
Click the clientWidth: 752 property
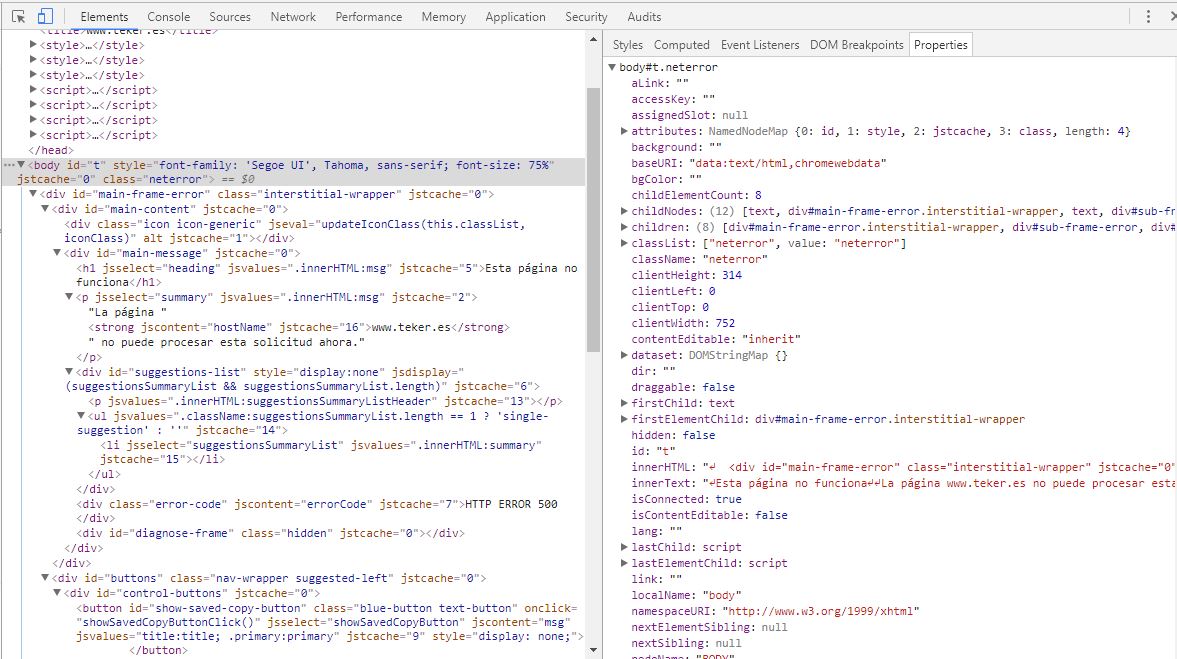pos(683,323)
